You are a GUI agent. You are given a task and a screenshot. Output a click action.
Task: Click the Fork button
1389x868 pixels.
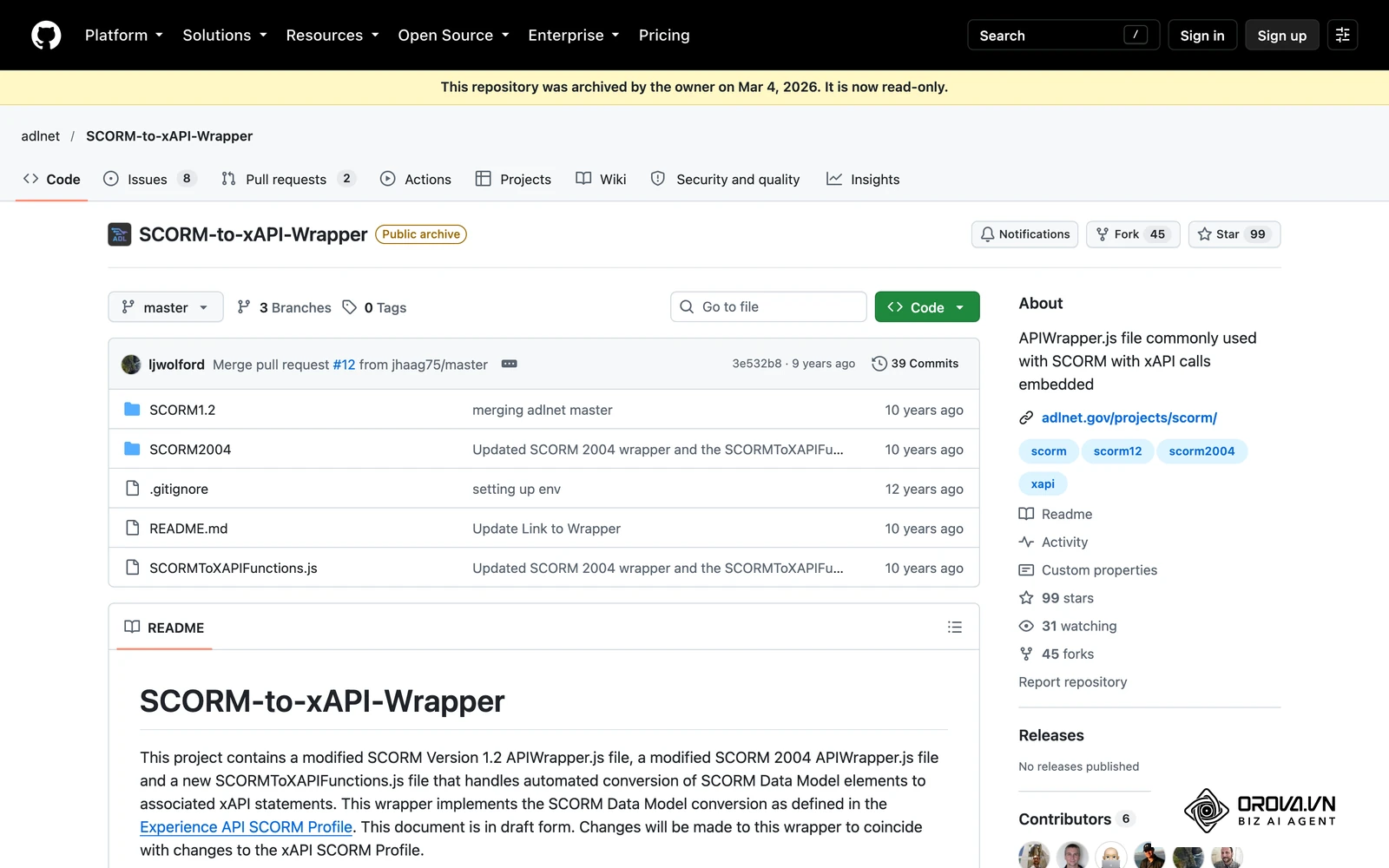[x=1133, y=234]
